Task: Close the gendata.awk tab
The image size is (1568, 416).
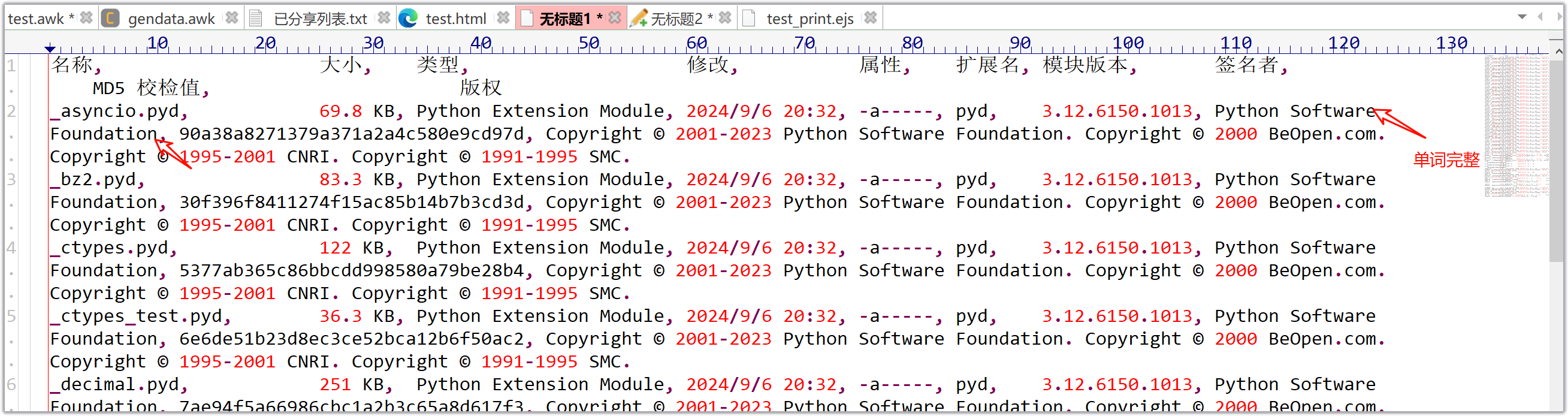Action: (x=232, y=17)
